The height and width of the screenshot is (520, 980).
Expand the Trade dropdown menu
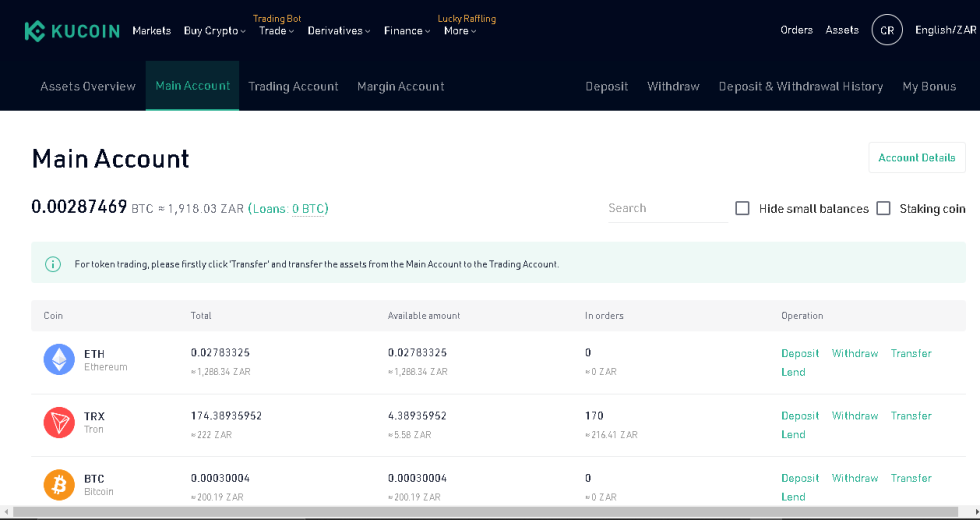[276, 31]
